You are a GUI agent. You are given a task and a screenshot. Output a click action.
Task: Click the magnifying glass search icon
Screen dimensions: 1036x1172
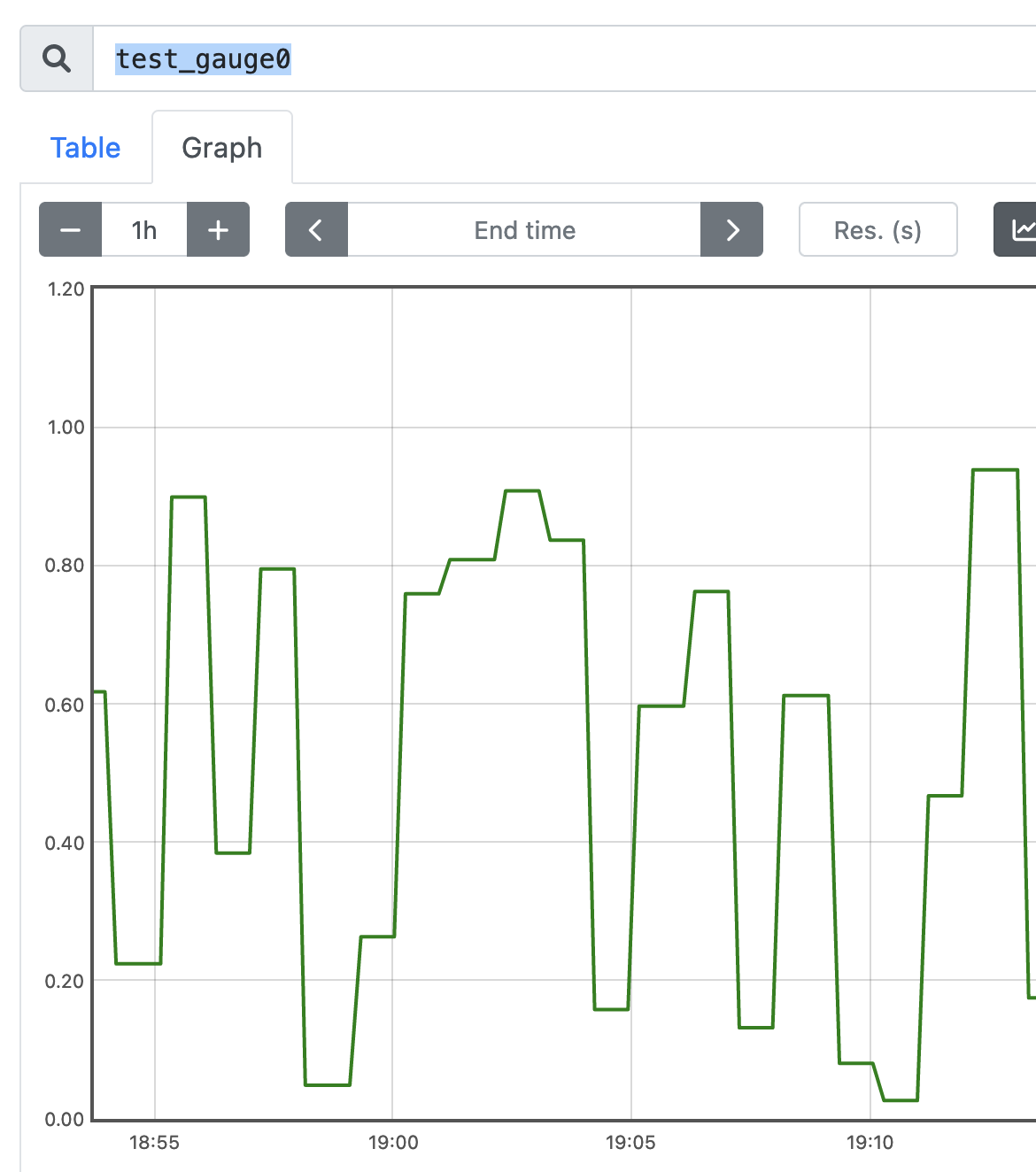[x=57, y=58]
